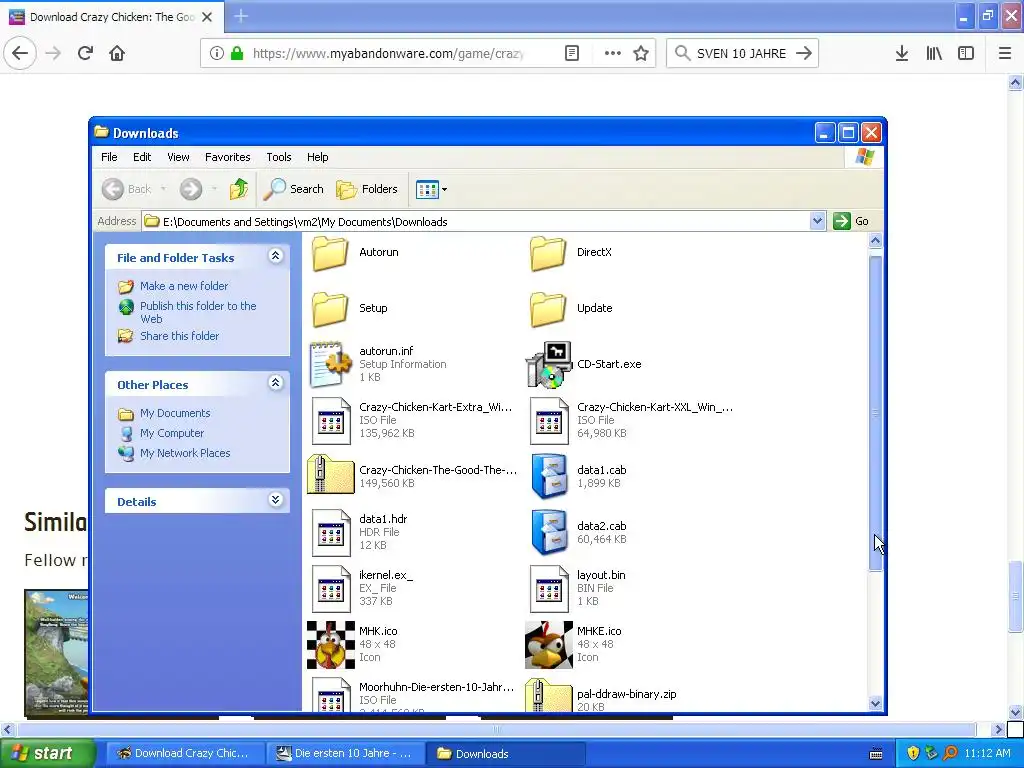Click the Explorer file list scrollbar thumb
The height and width of the screenshot is (768, 1024).
[x=875, y=413]
